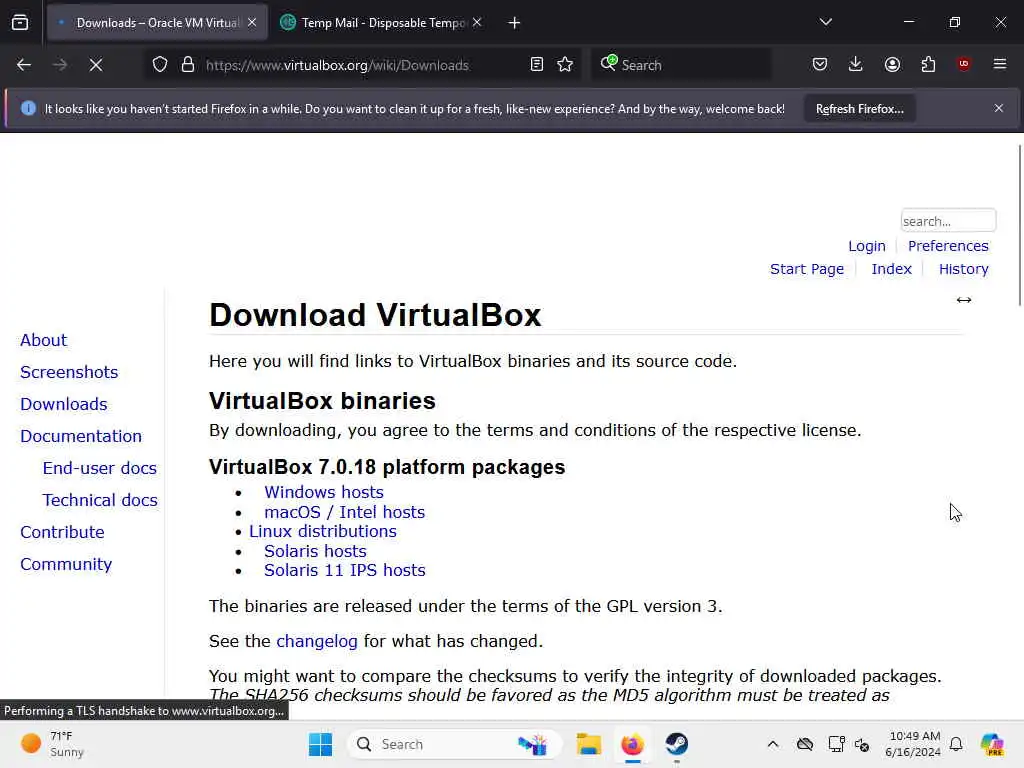Open a new tab with plus

515,23
